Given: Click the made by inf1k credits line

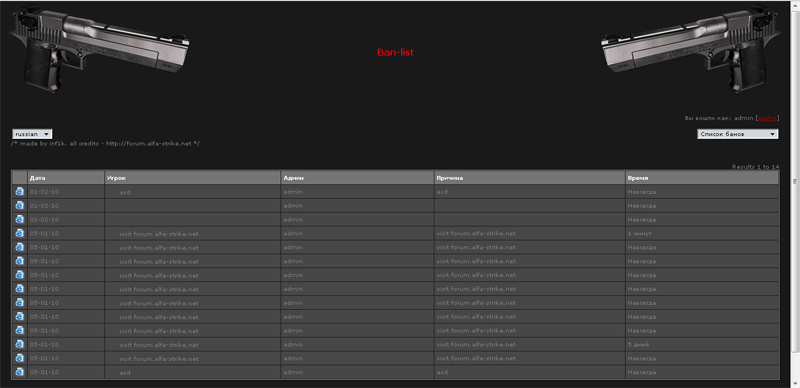Looking at the screenshot, I should point(106,143).
